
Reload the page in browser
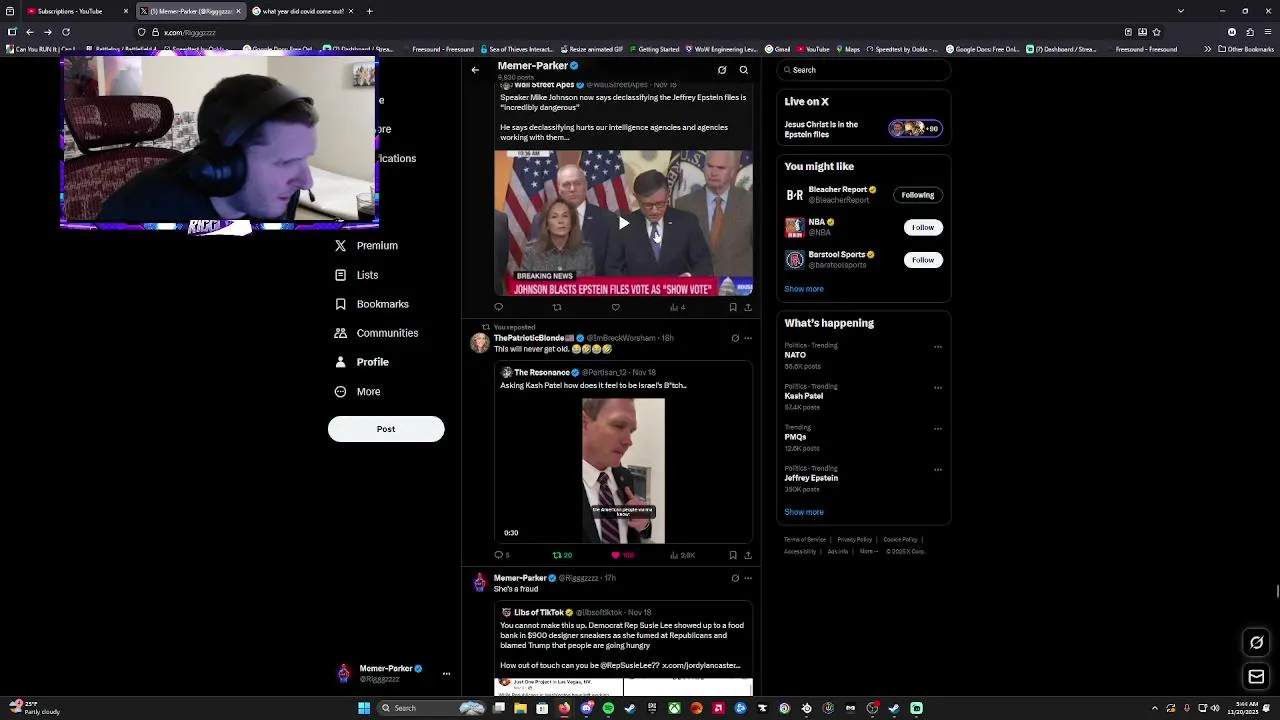(x=66, y=32)
